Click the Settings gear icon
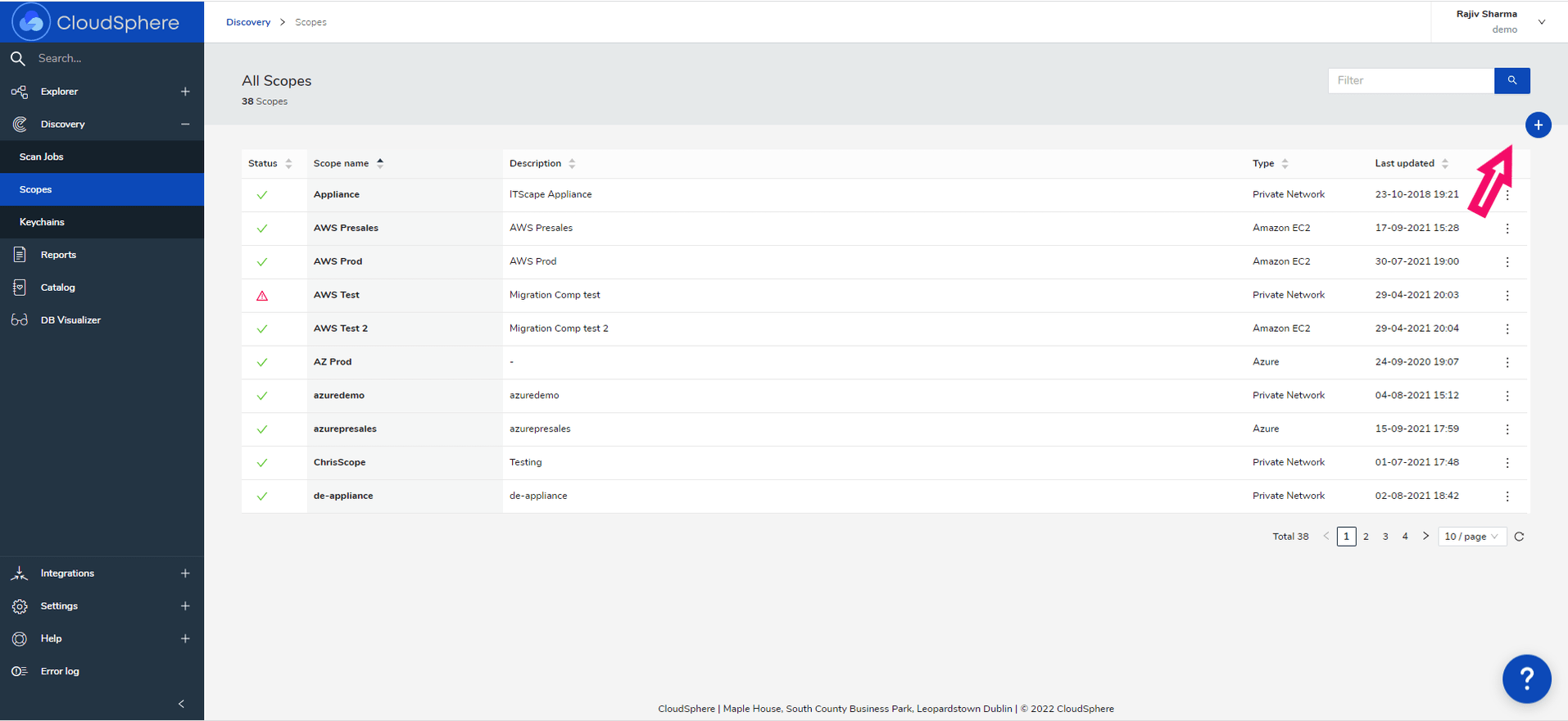Viewport: 1568px width, 721px height. tap(20, 606)
